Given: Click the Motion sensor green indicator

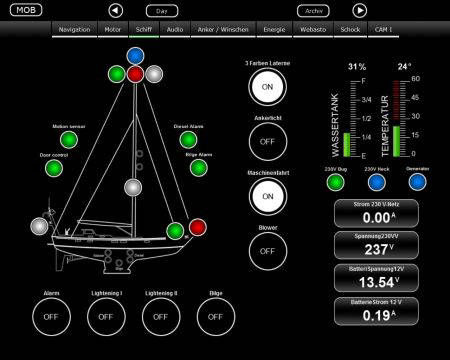Looking at the screenshot, I should (69, 140).
